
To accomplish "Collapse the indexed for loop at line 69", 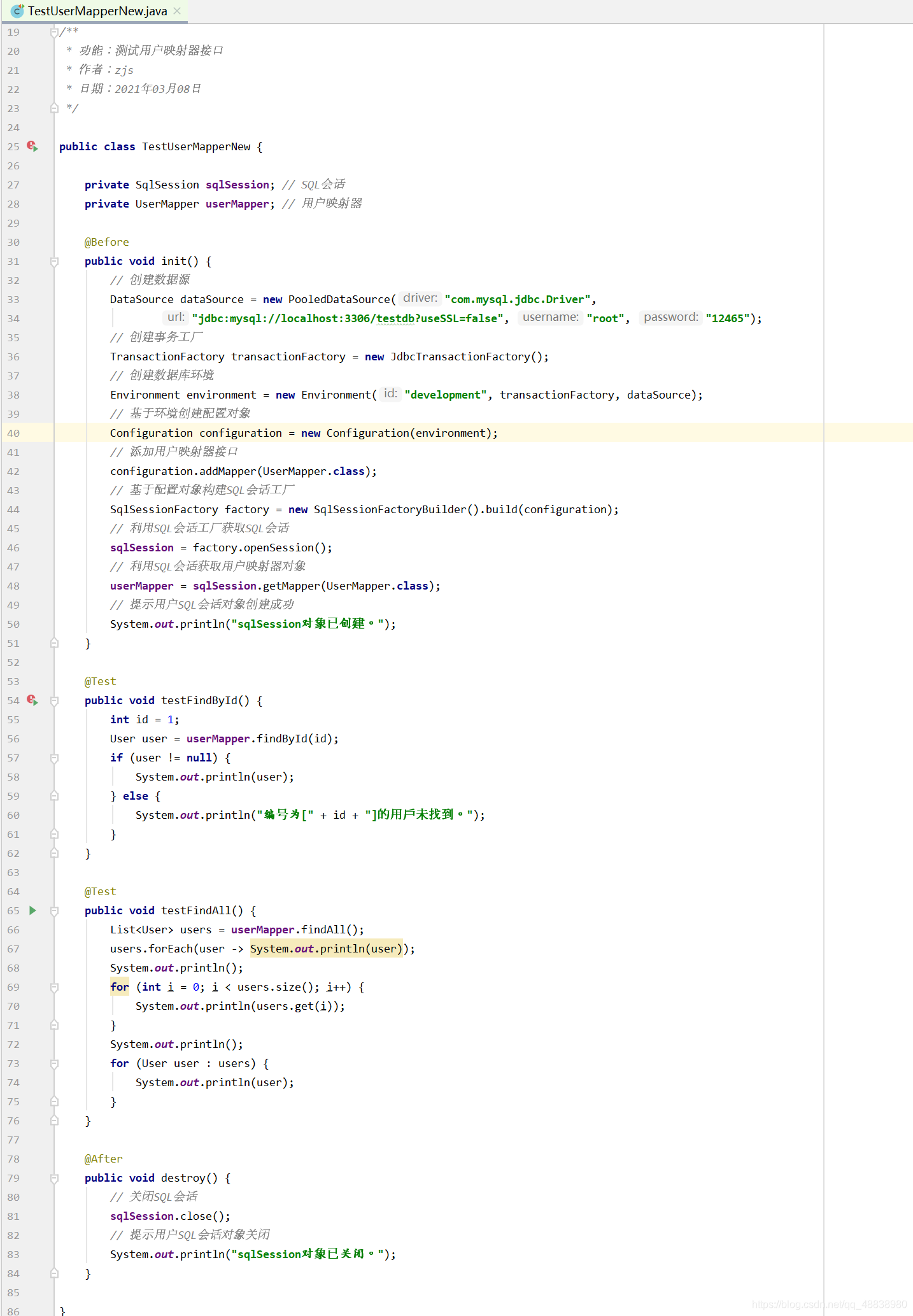I will point(54,987).
